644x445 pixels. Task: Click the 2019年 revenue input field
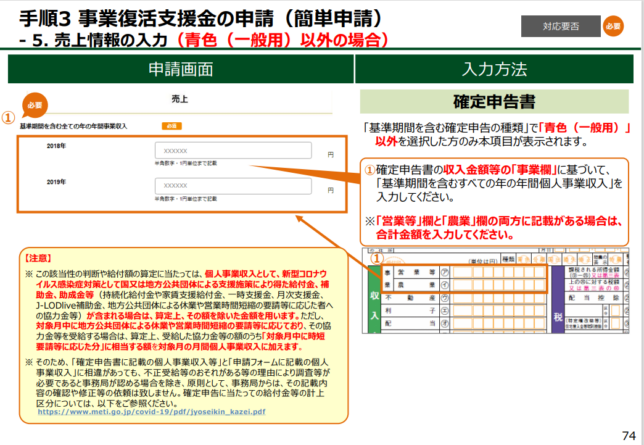[x=233, y=186]
